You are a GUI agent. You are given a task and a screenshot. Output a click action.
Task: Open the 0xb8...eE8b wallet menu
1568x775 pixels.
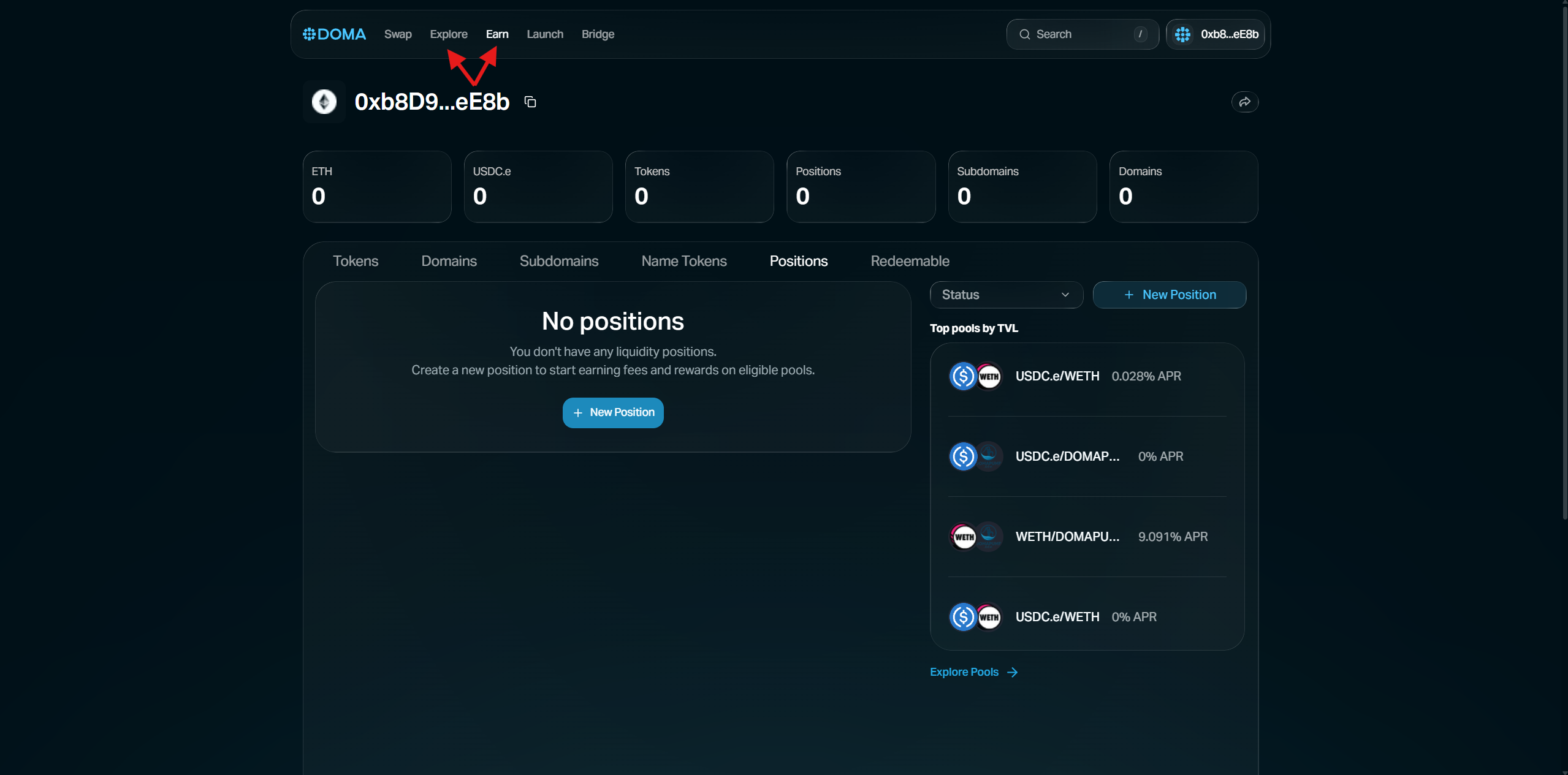[1228, 34]
